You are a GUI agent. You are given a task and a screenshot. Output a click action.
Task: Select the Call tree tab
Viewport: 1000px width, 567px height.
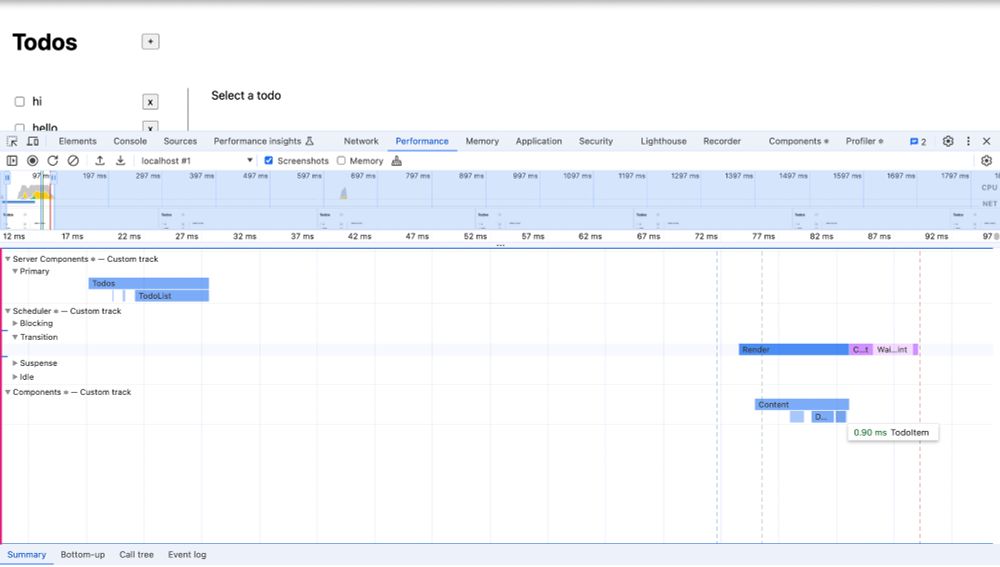tap(136, 555)
